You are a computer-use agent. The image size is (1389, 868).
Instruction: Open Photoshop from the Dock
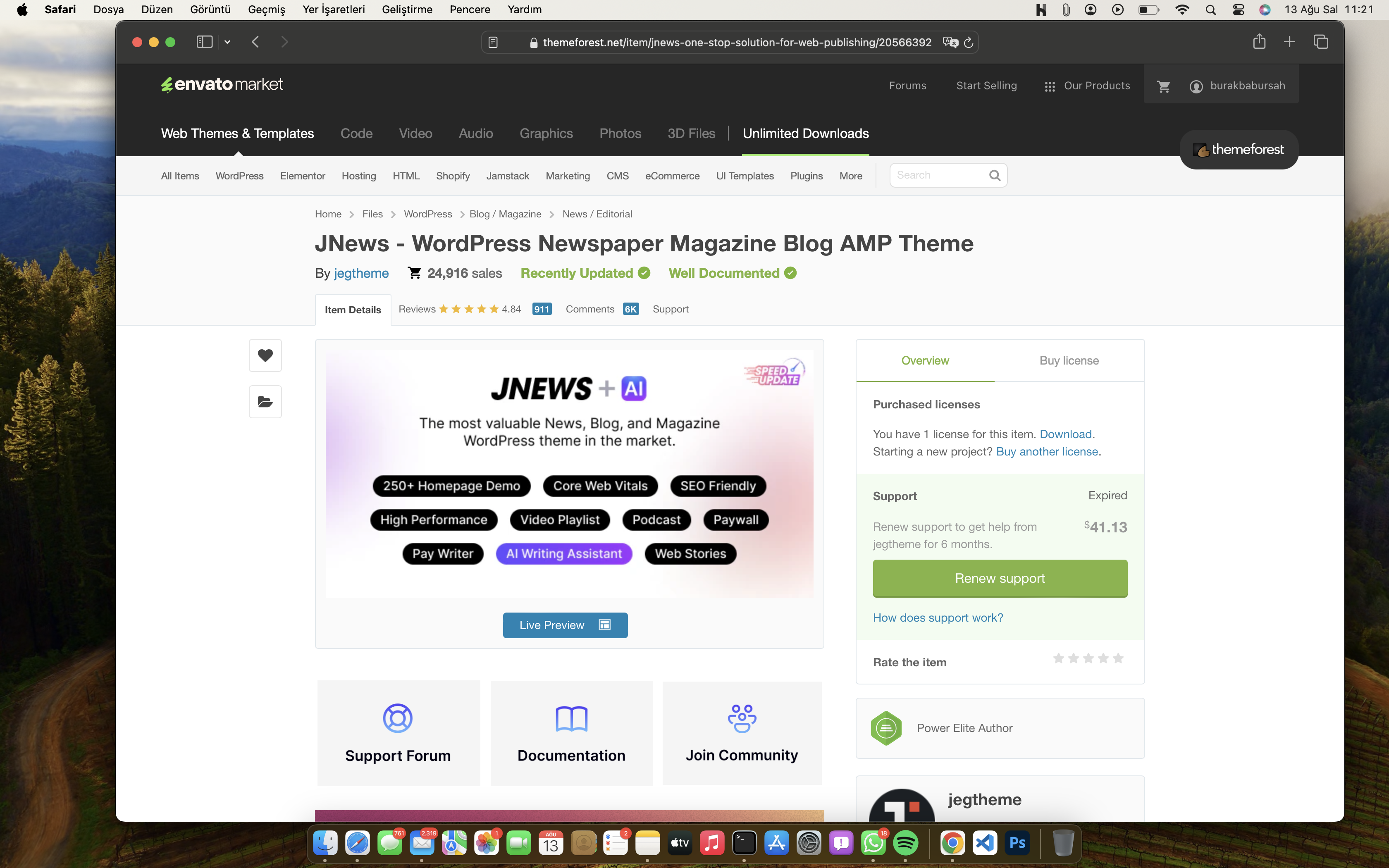coord(1017,843)
